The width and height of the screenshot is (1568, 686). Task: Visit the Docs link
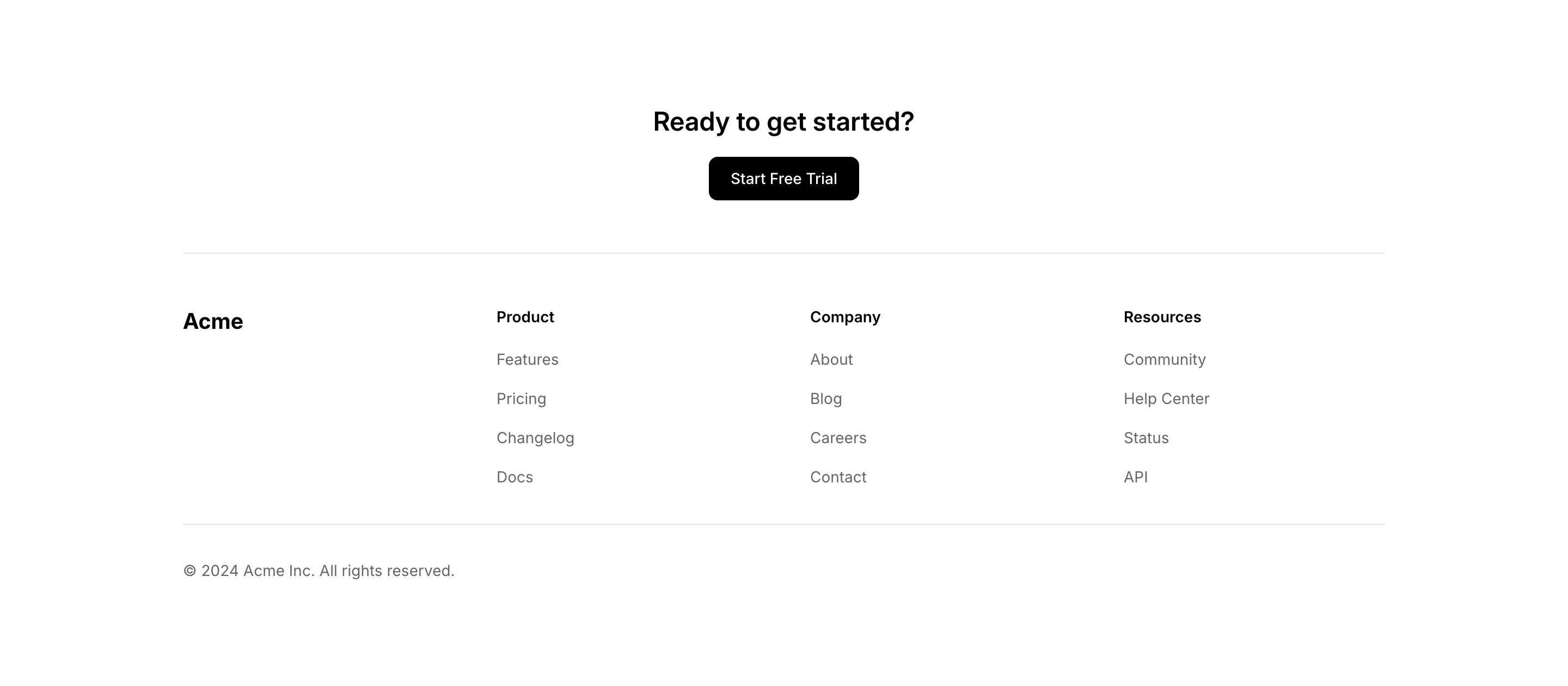point(514,477)
